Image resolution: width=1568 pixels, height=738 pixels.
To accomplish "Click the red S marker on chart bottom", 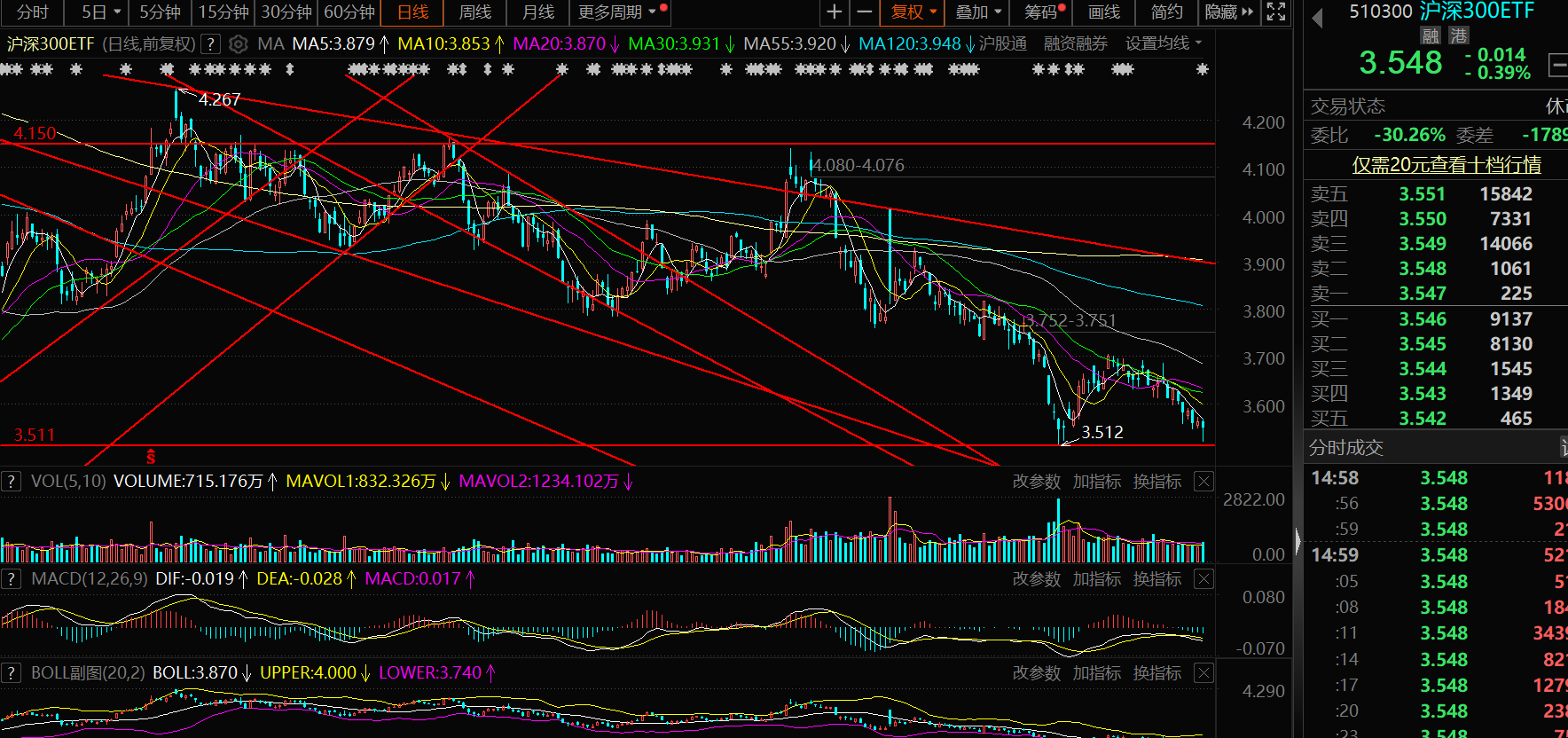I will 151,457.
